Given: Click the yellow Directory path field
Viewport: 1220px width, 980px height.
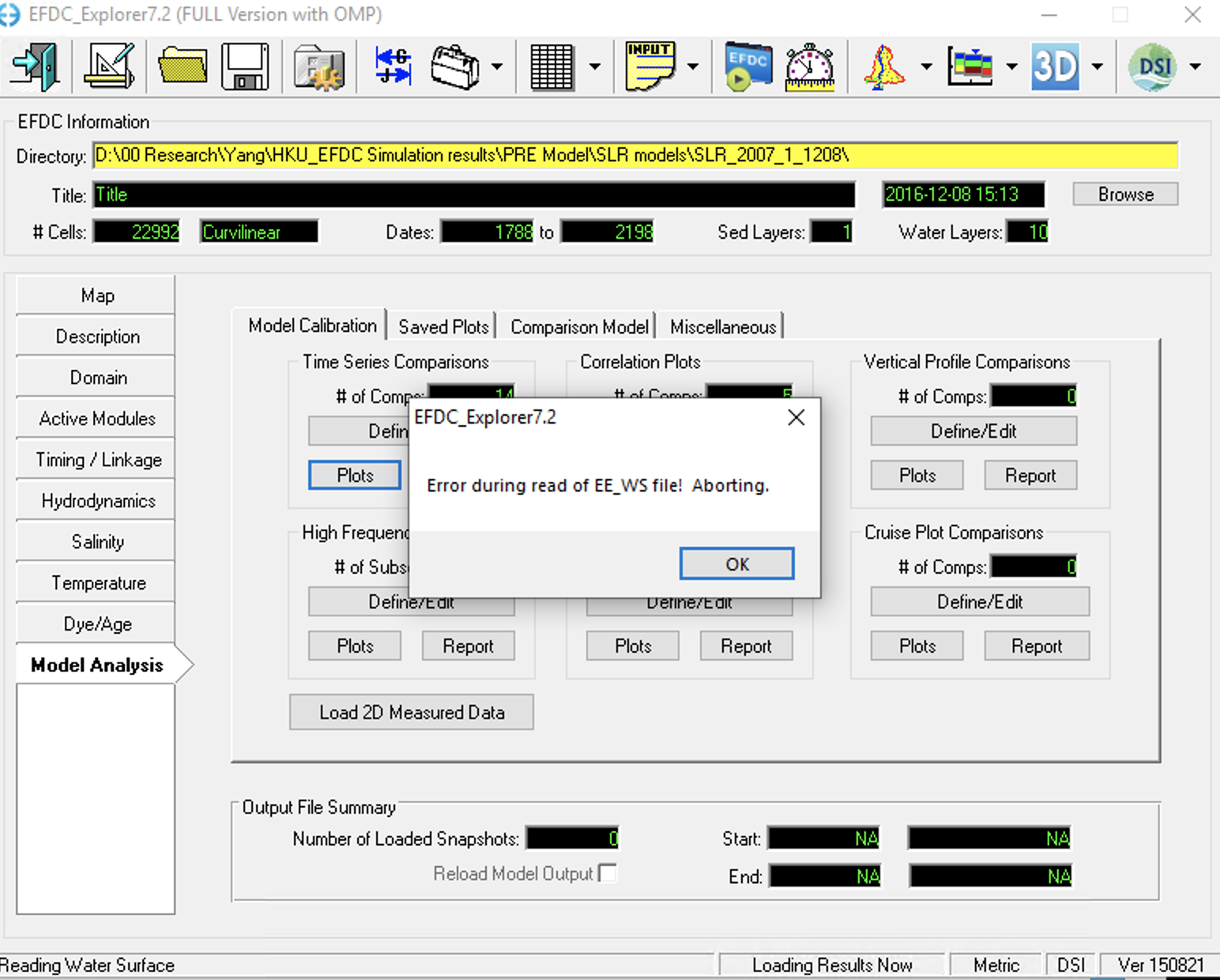Looking at the screenshot, I should click(635, 155).
